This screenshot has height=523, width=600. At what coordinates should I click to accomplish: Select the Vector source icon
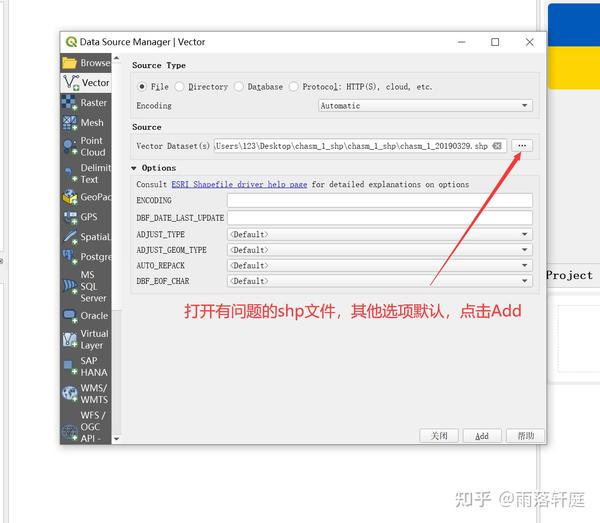point(71,83)
